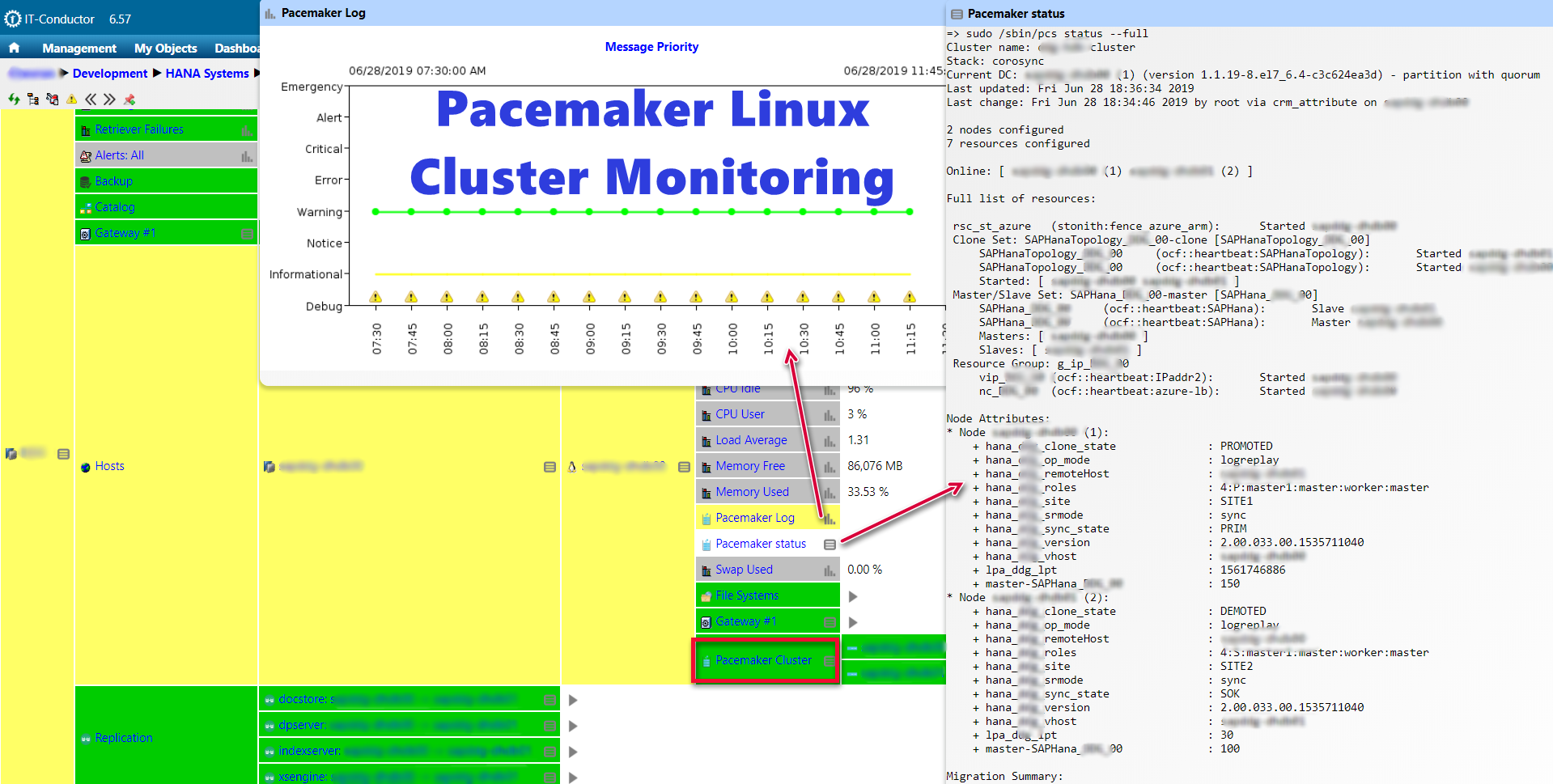This screenshot has height=784, width=1553.
Task: Click the 33.53 % memory used value
Action: 868,492
